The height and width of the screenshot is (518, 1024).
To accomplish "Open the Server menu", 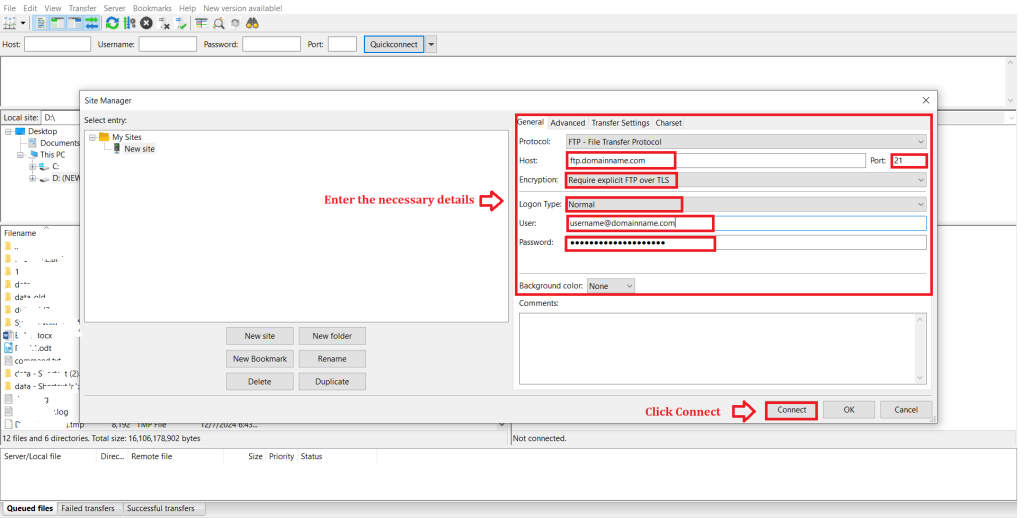I will tap(114, 8).
